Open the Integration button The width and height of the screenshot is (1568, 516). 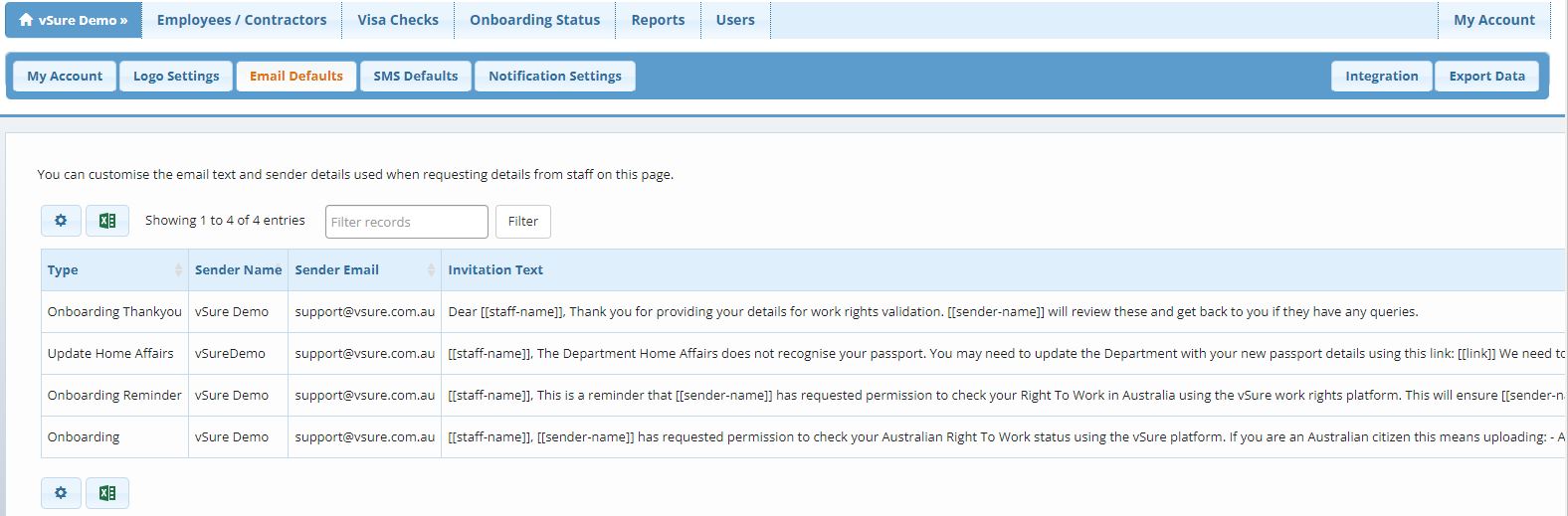pos(1381,77)
